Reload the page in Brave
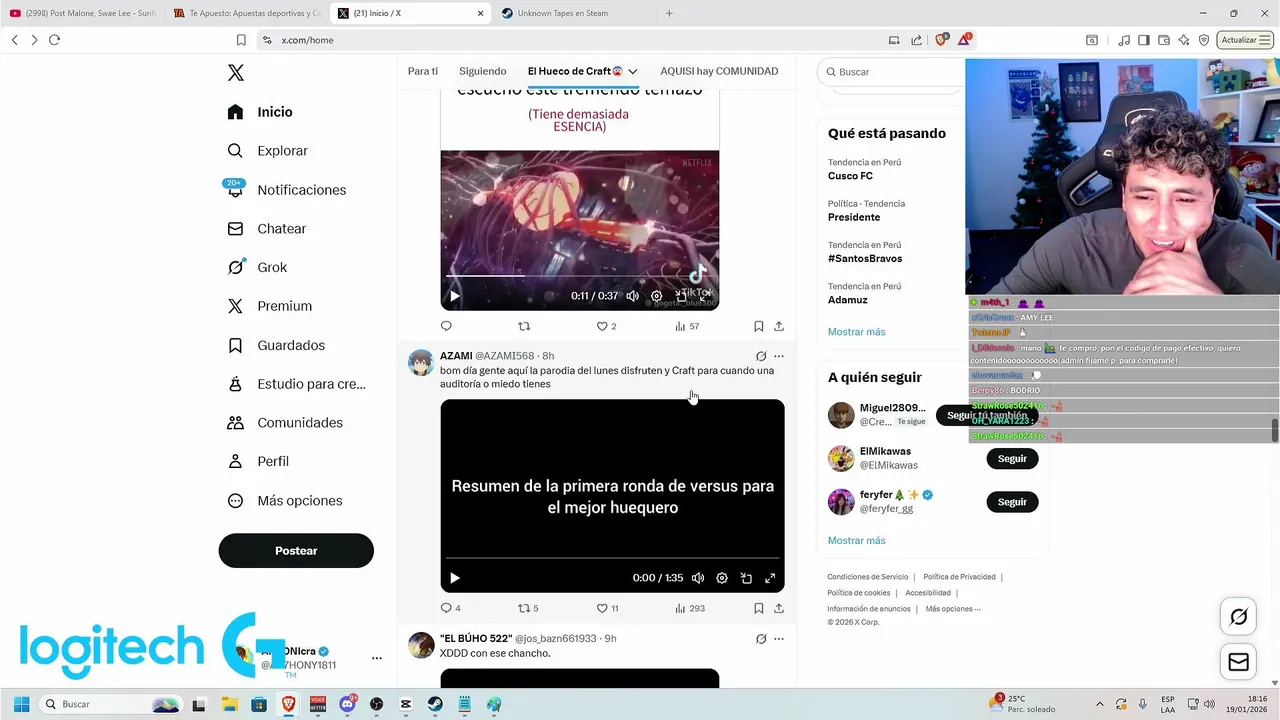This screenshot has height=720, width=1280. [54, 40]
